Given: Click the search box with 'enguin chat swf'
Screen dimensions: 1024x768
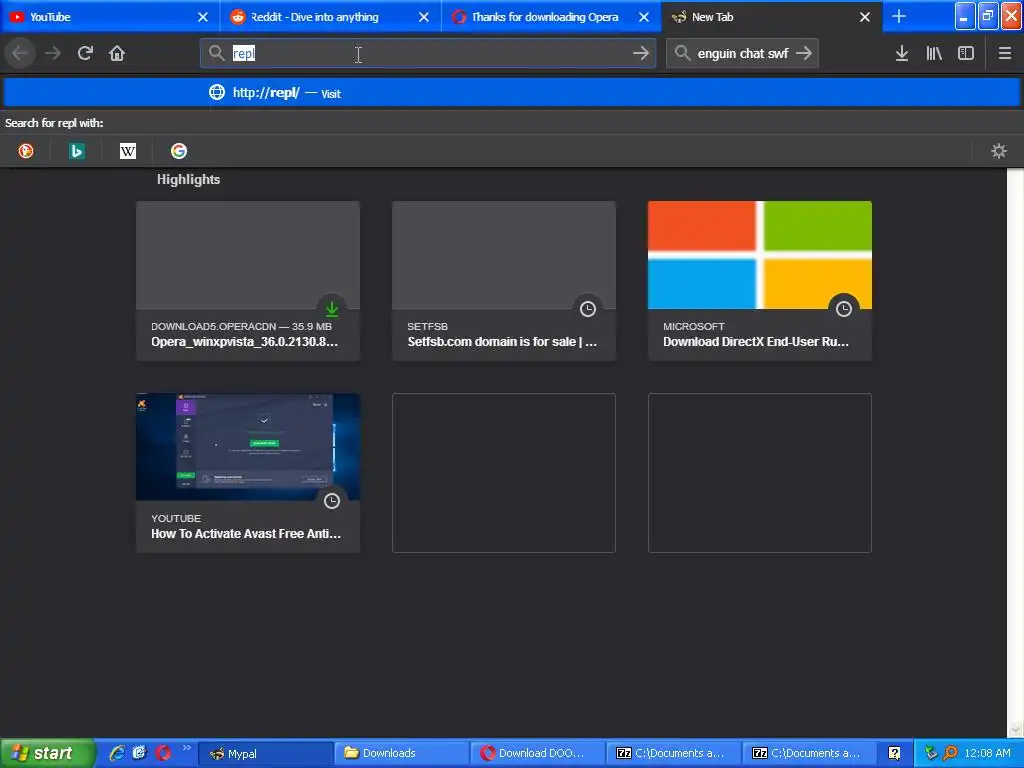Looking at the screenshot, I should 742,53.
